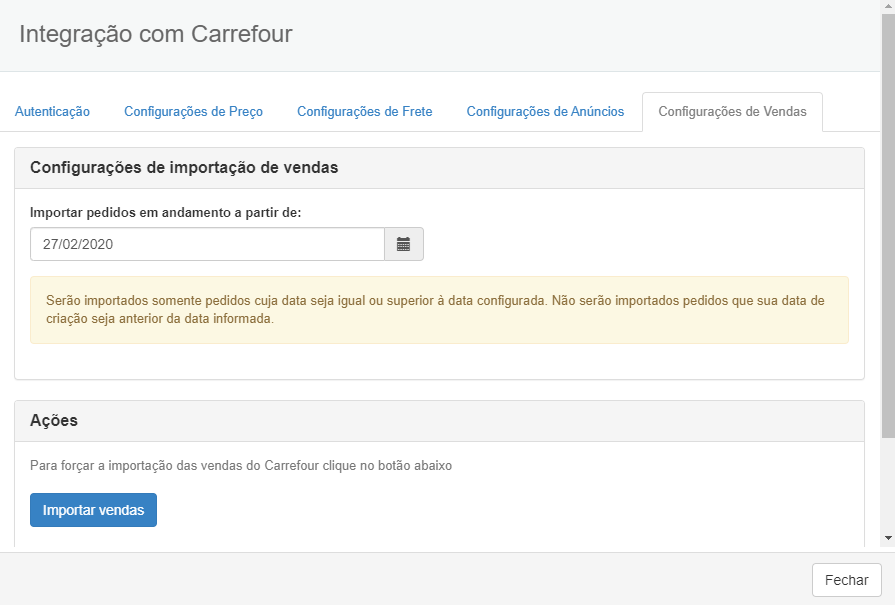Screen dimensions: 895x605
Task: Select the Configurações de Vendas tab
Action: (x=732, y=112)
